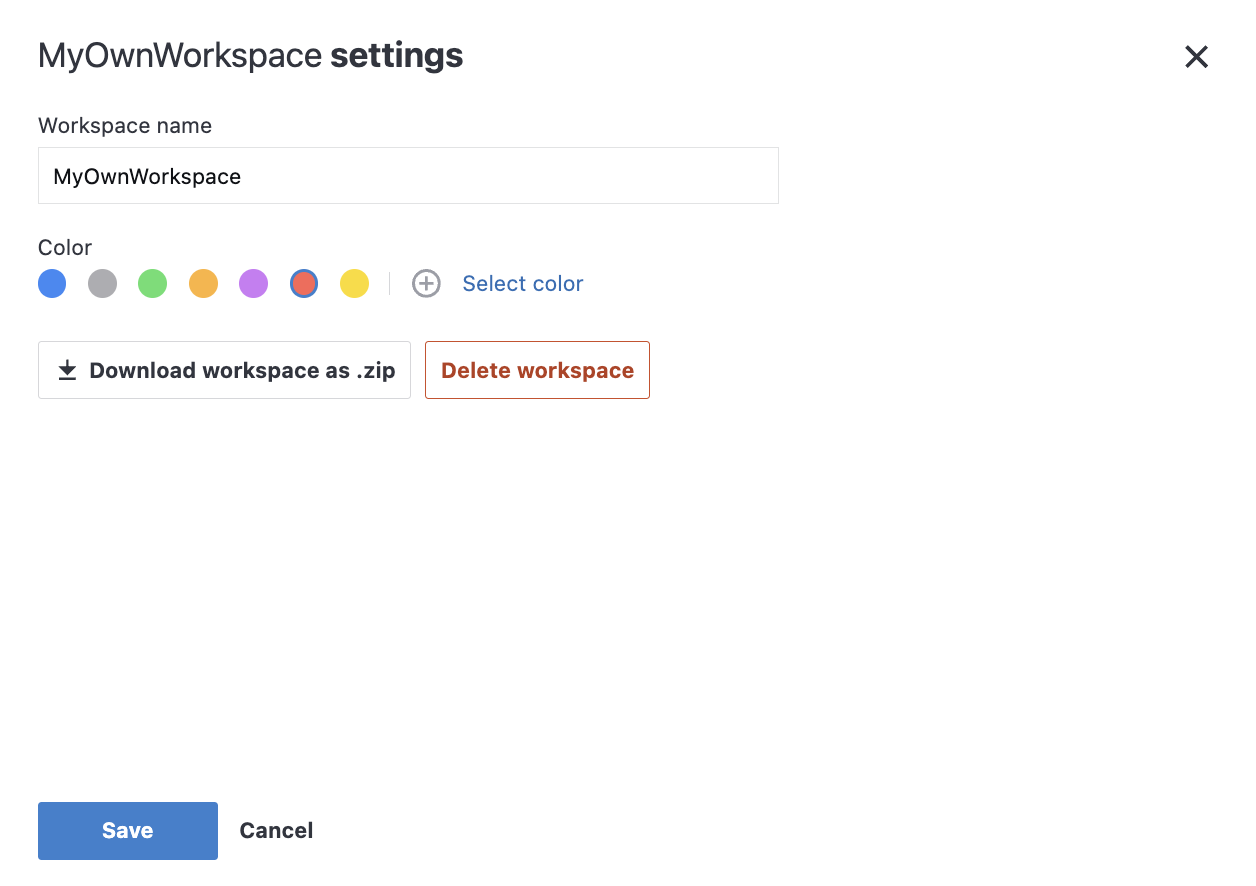Click the Select color link
Screen dimensions: 1256x886
tap(522, 283)
